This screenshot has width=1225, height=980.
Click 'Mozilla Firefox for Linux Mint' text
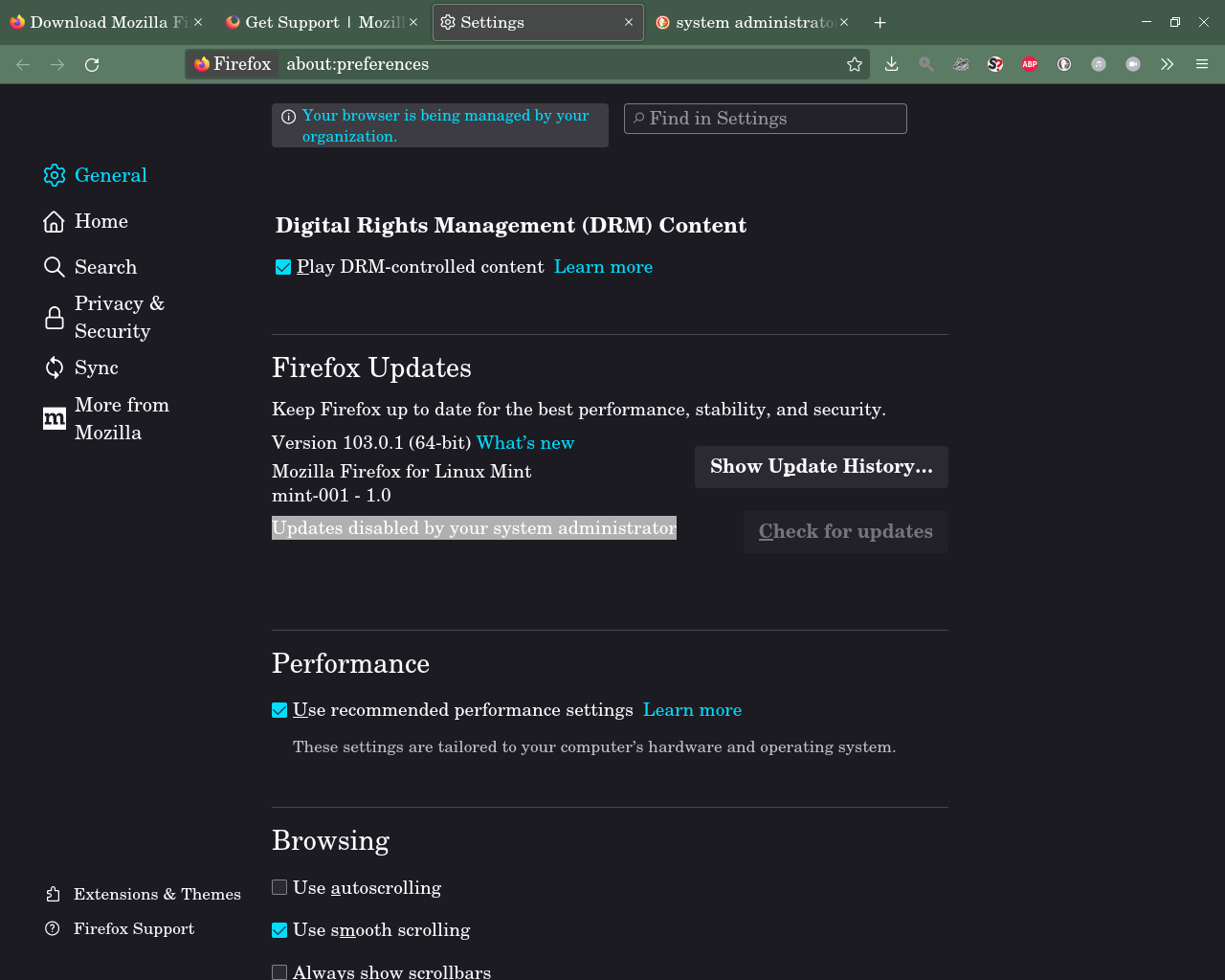click(402, 472)
